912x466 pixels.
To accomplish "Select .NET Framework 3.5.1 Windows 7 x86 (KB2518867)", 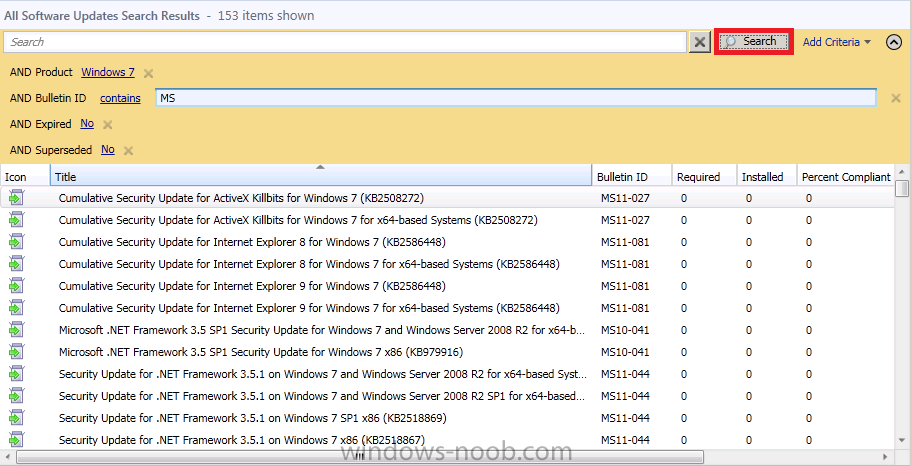I will click(x=242, y=439).
